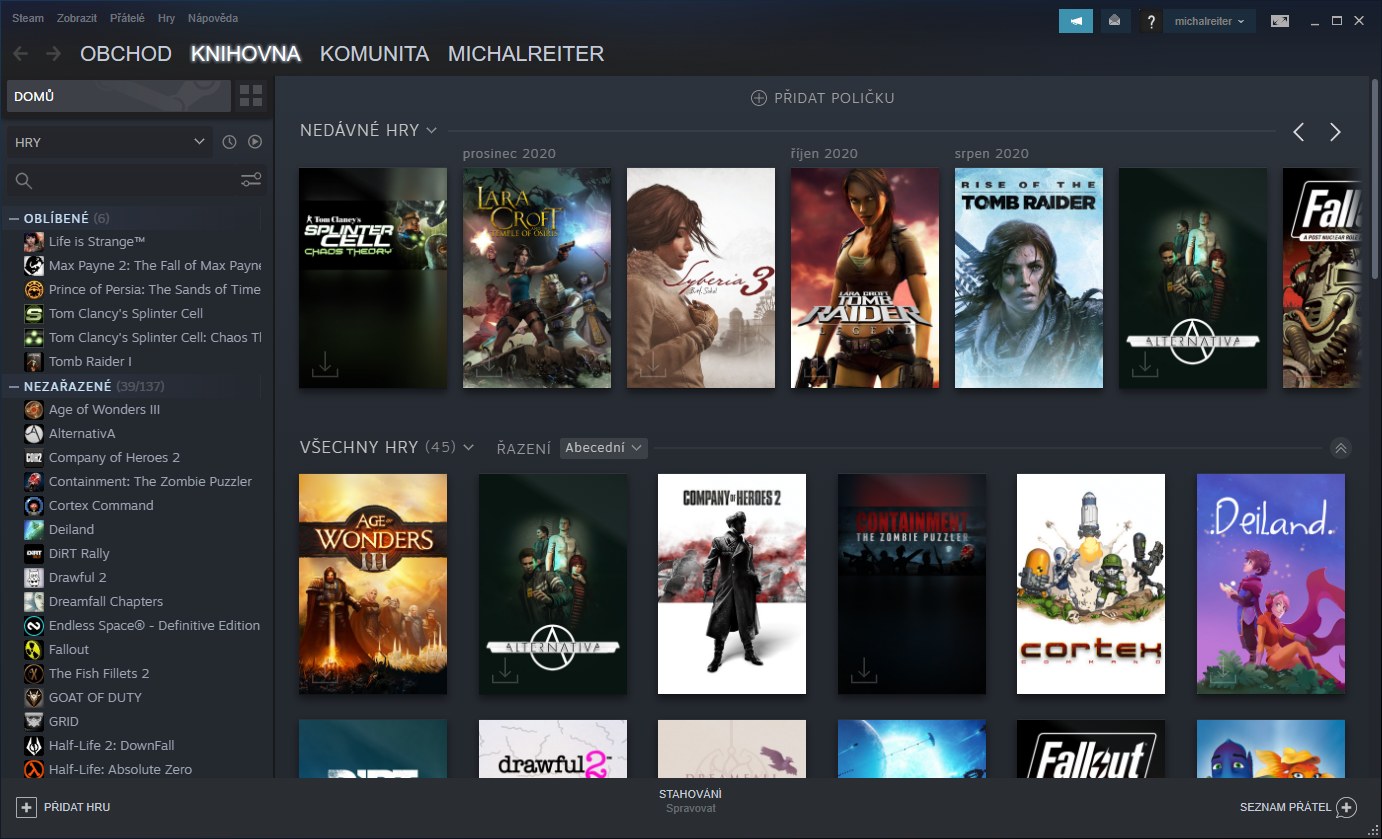Click the recent activity clock icon
Screen dimensions: 1382x839
tap(229, 142)
